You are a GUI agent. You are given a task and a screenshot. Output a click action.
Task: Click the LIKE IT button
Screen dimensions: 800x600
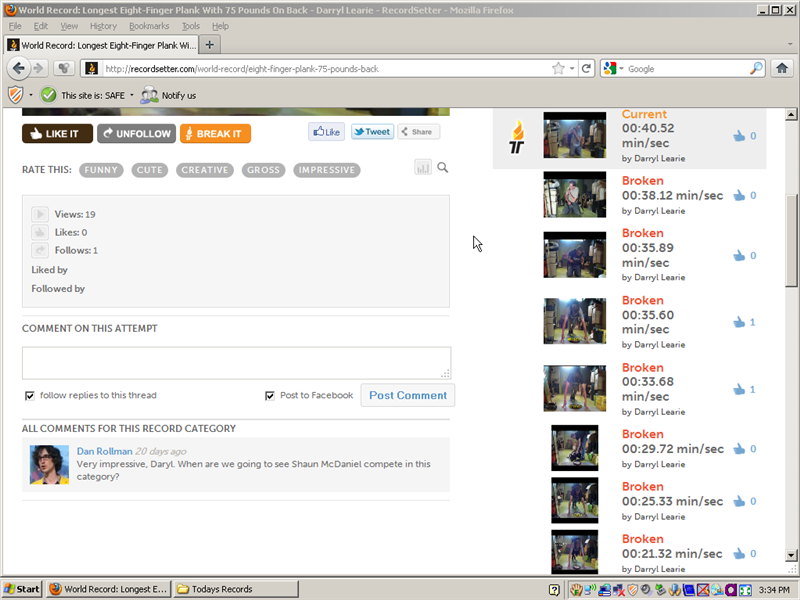coord(57,134)
